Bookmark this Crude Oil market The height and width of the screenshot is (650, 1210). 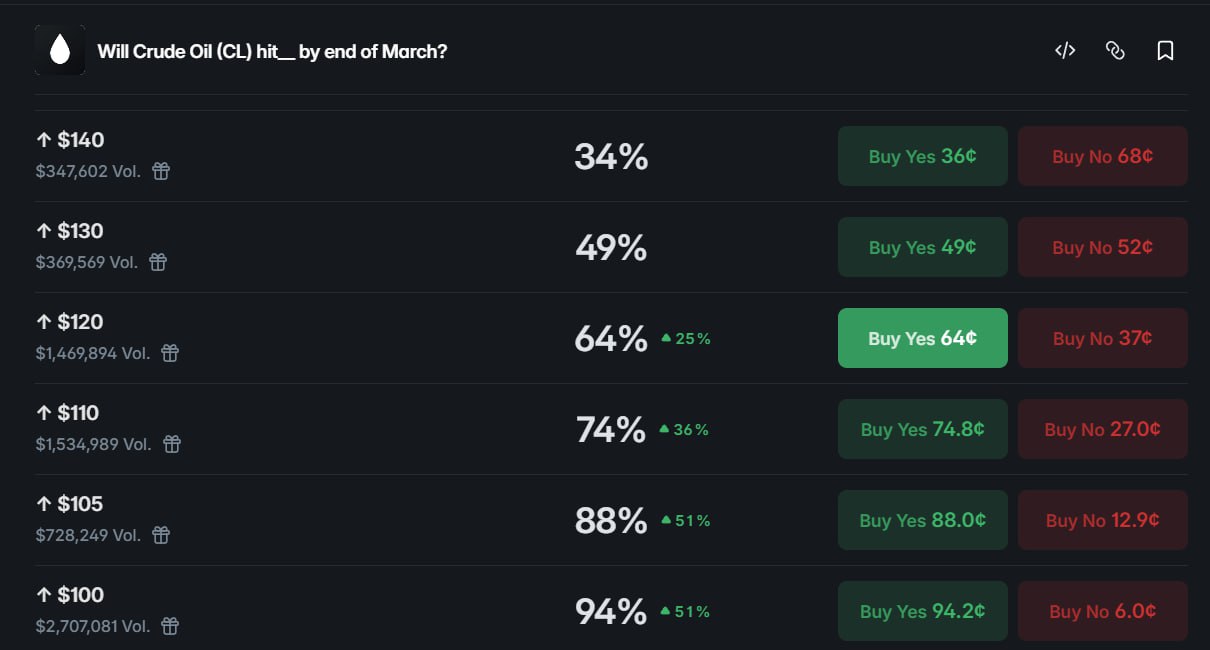(1165, 51)
